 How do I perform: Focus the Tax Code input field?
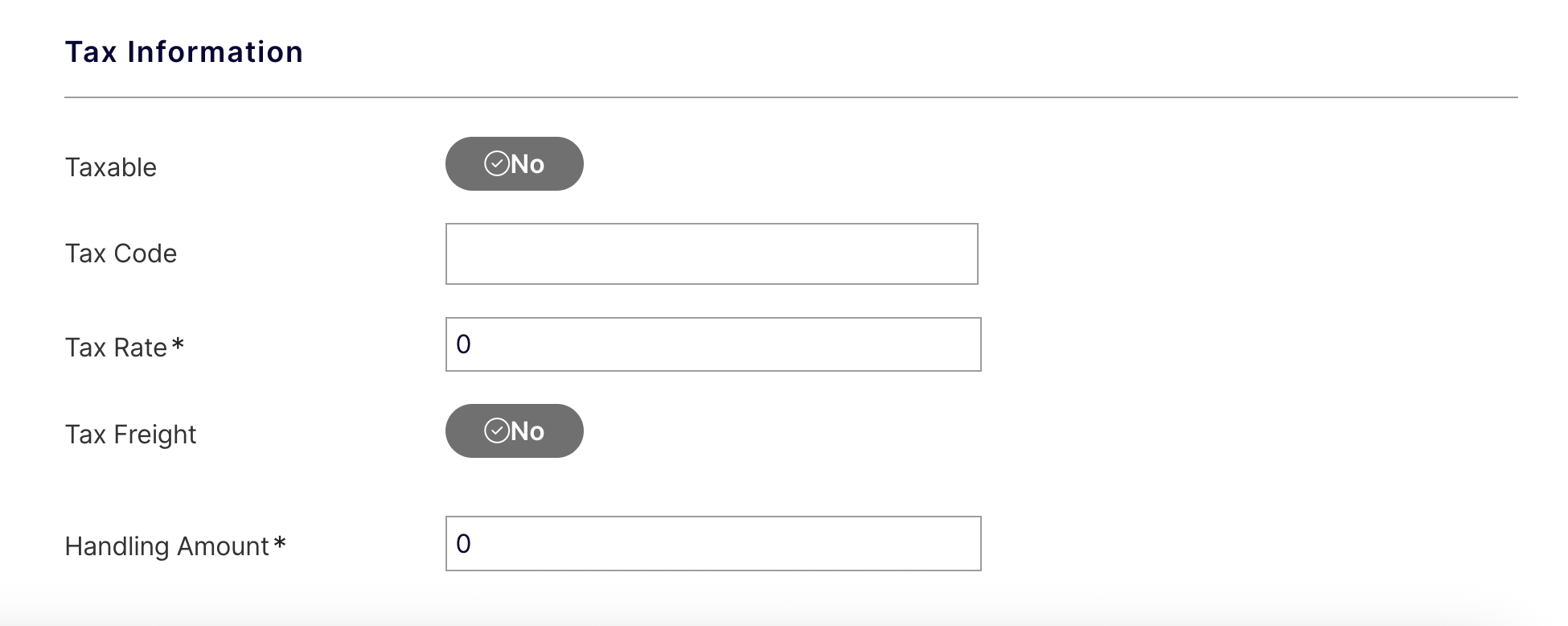click(712, 253)
